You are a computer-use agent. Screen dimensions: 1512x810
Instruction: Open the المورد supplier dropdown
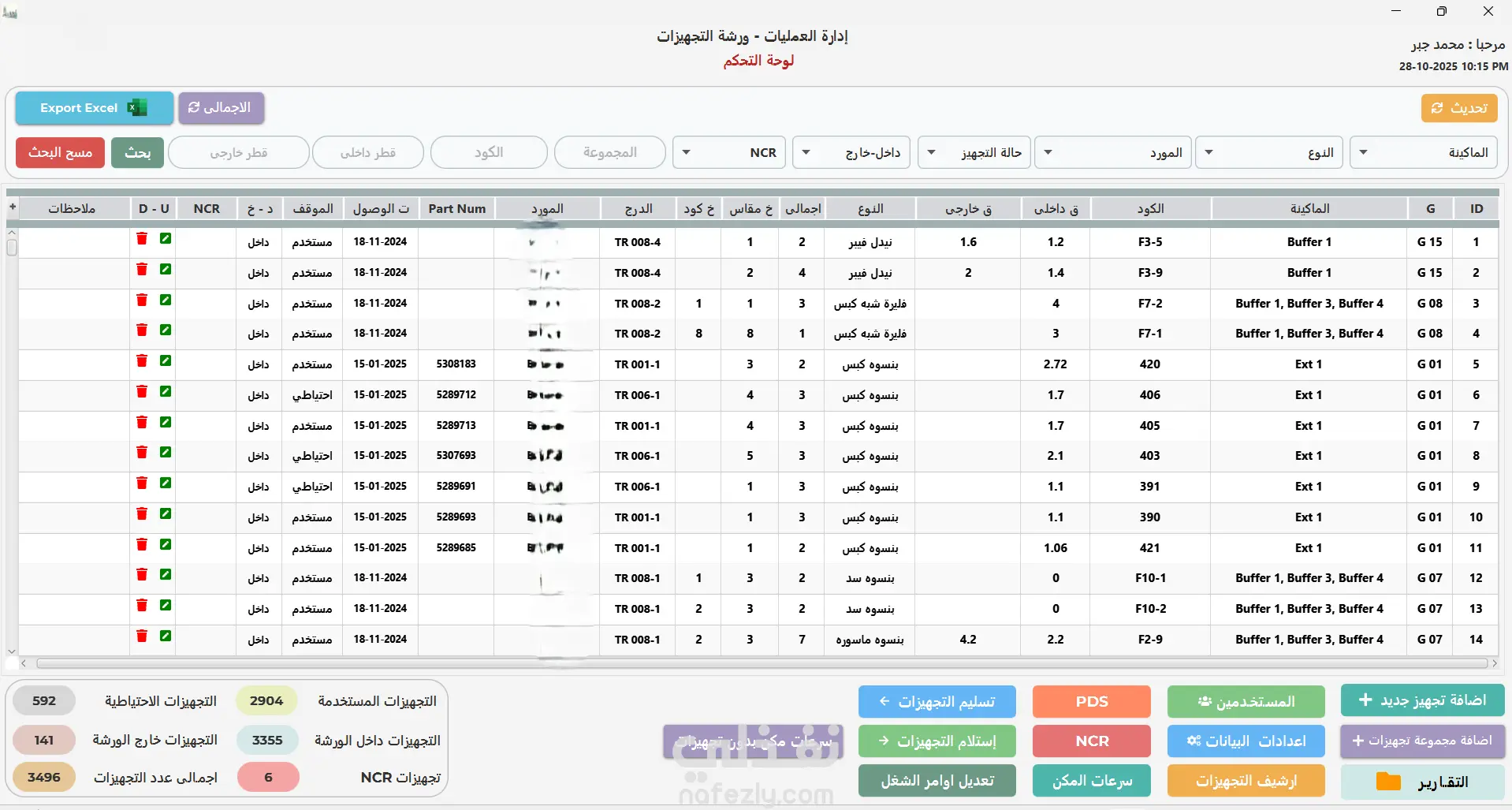[1112, 152]
